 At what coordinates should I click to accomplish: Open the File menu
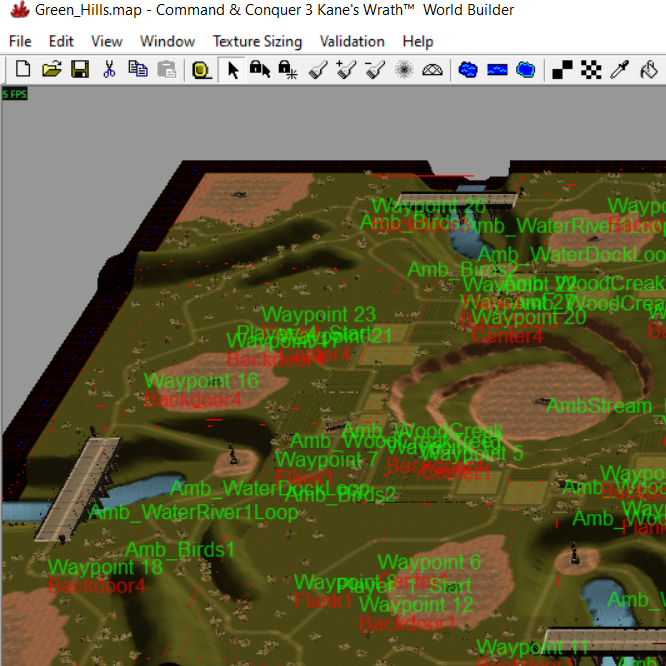(20, 41)
